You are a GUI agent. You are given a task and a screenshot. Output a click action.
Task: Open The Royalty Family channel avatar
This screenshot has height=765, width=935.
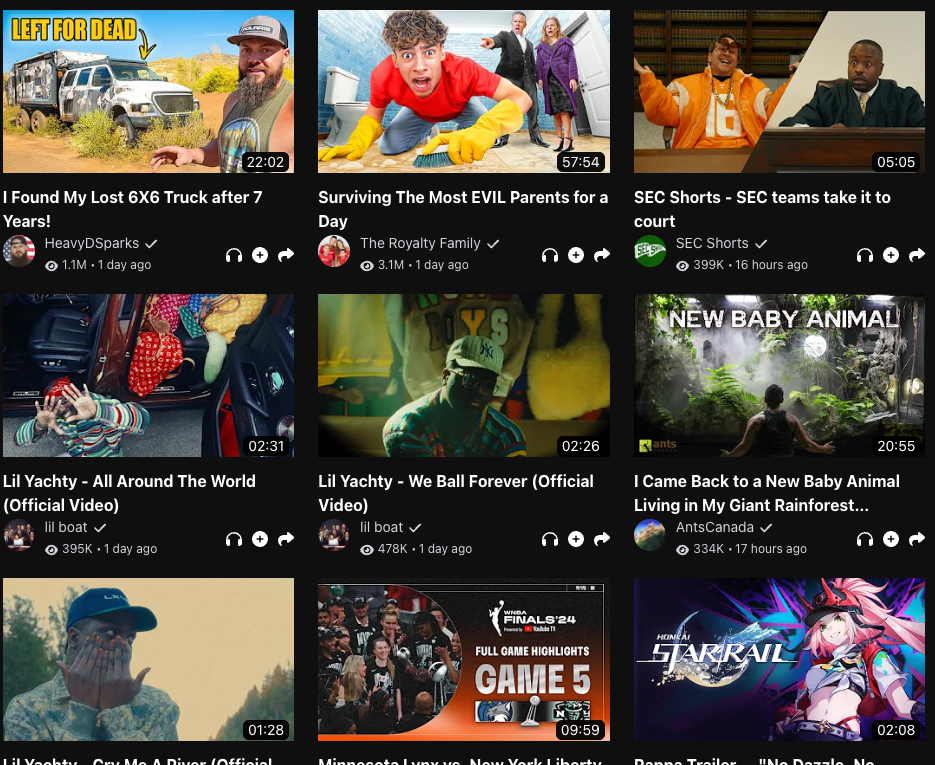point(334,251)
